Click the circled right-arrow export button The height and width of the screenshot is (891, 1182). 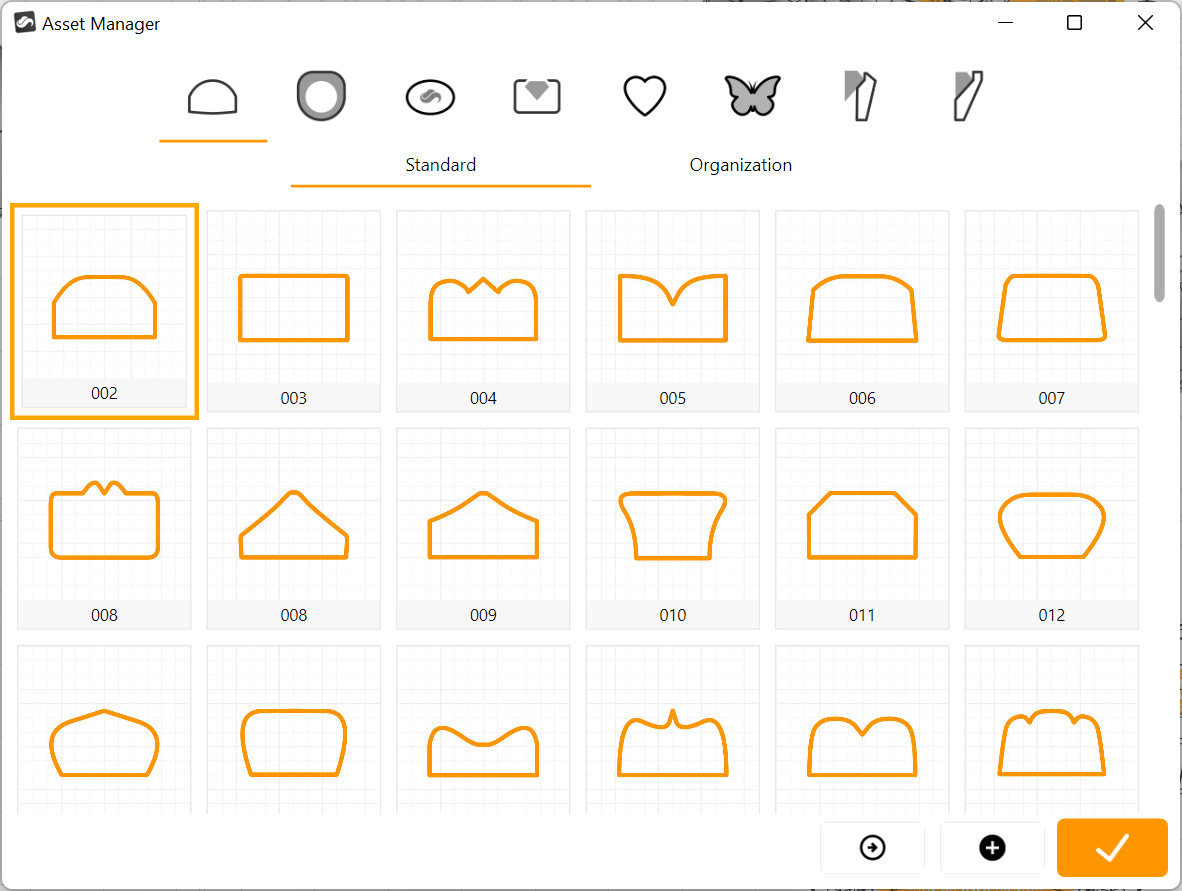[x=872, y=847]
